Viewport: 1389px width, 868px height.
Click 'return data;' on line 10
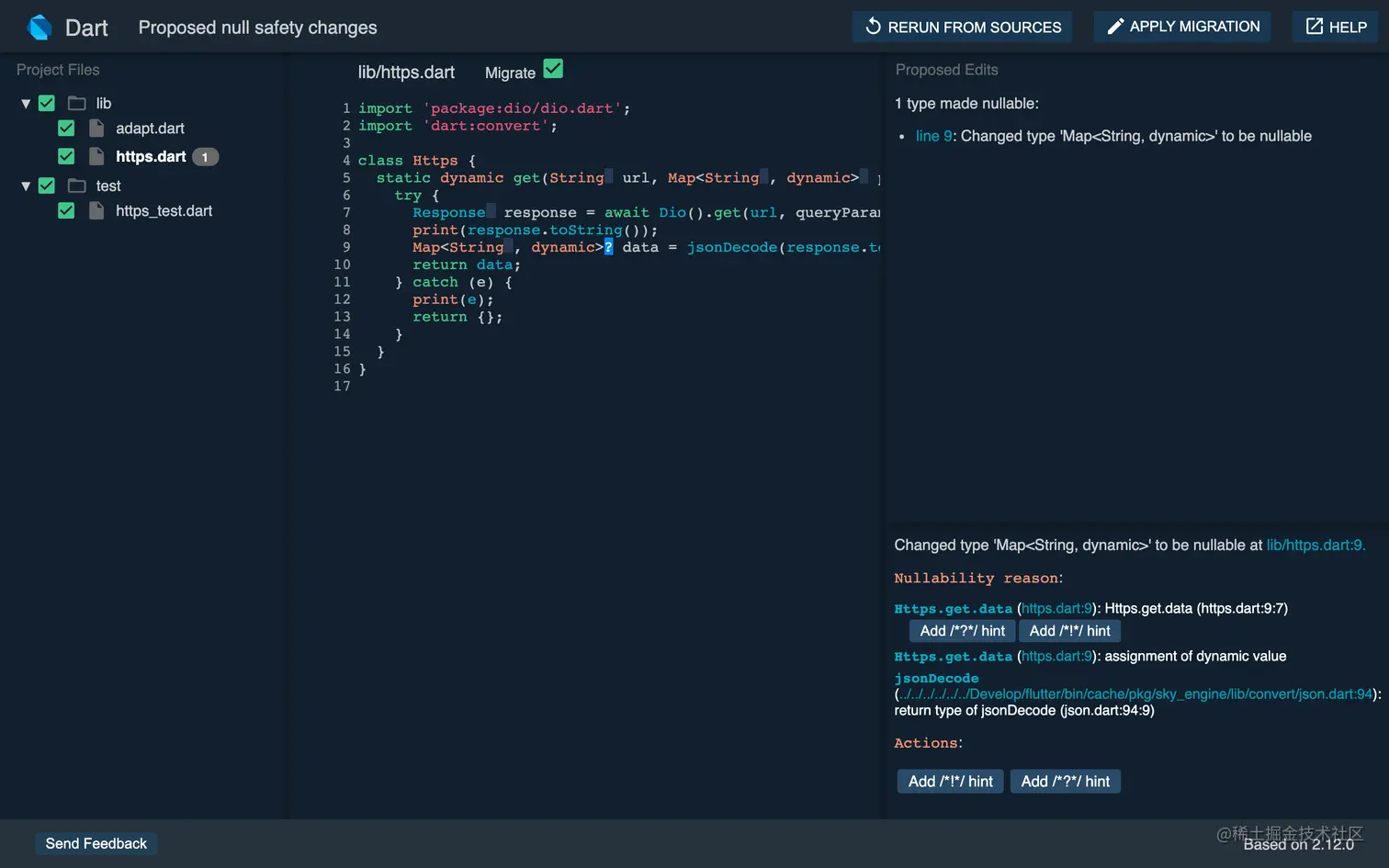467,265
